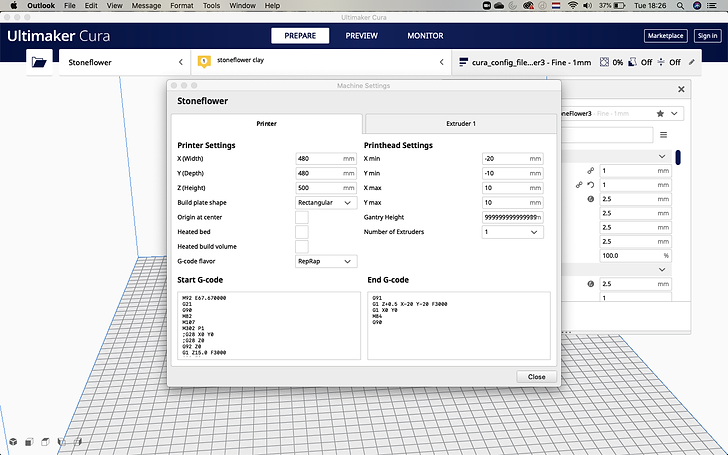
Task: Open the Number of Extruders dropdown
Action: [x=513, y=232]
